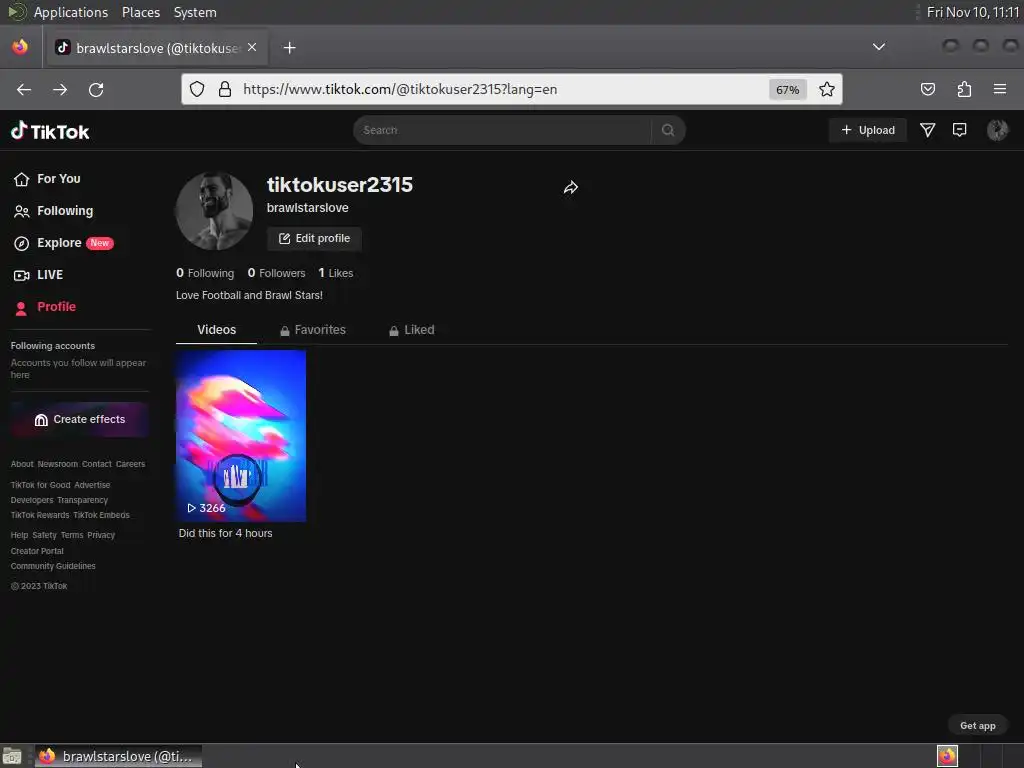Open the Privacy link

point(101,535)
